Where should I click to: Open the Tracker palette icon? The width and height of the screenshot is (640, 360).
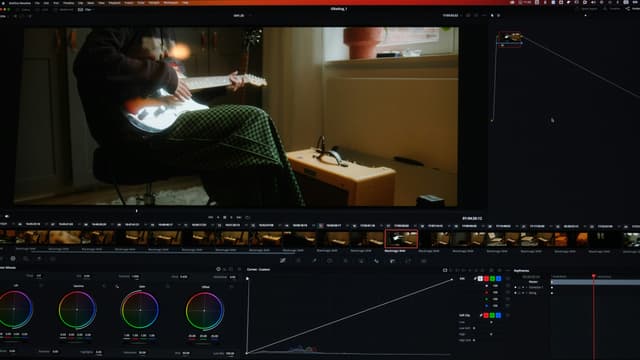click(346, 260)
